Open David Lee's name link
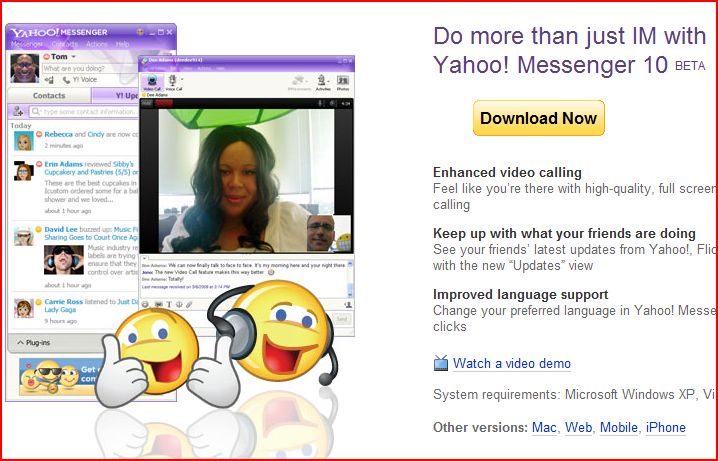Image resolution: width=718 pixels, height=461 pixels. (x=61, y=229)
